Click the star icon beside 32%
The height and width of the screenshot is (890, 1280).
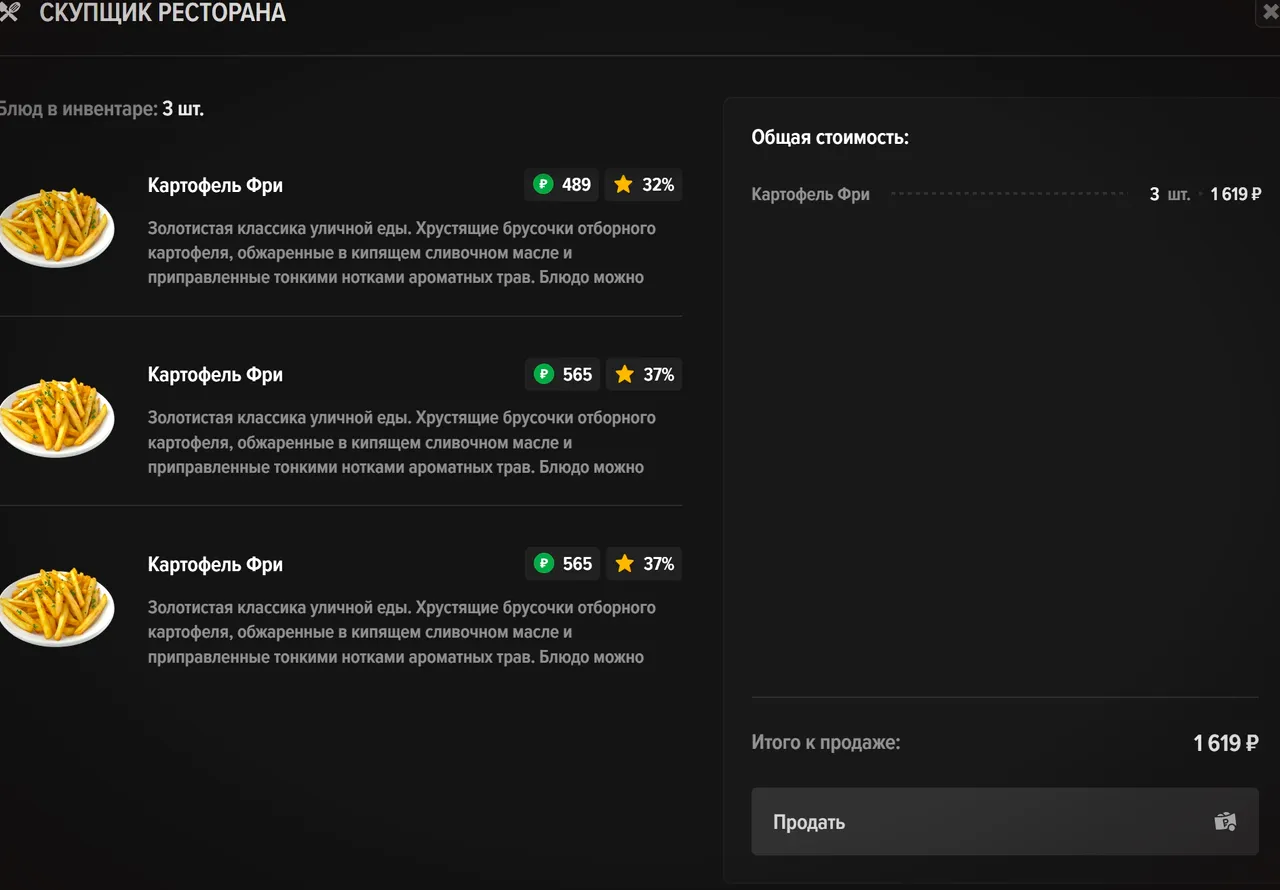(x=624, y=184)
